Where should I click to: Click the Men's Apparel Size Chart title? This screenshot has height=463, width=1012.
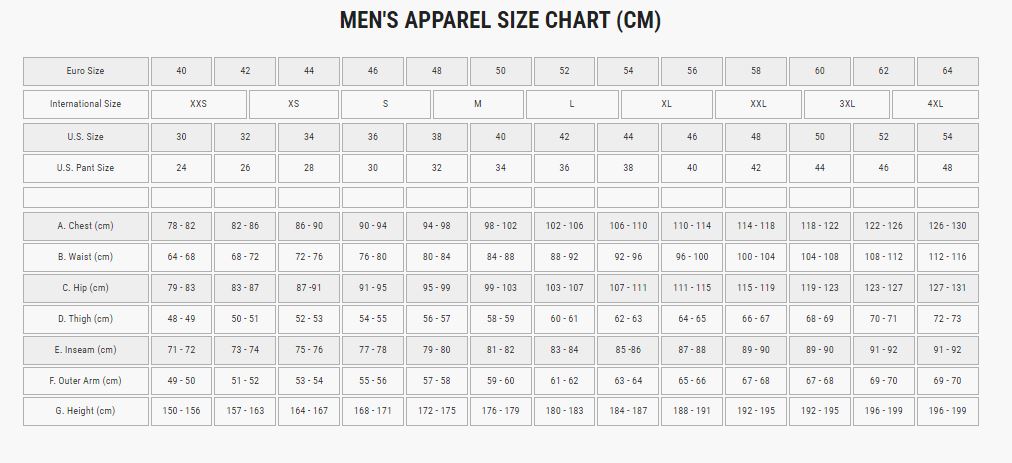(500, 20)
